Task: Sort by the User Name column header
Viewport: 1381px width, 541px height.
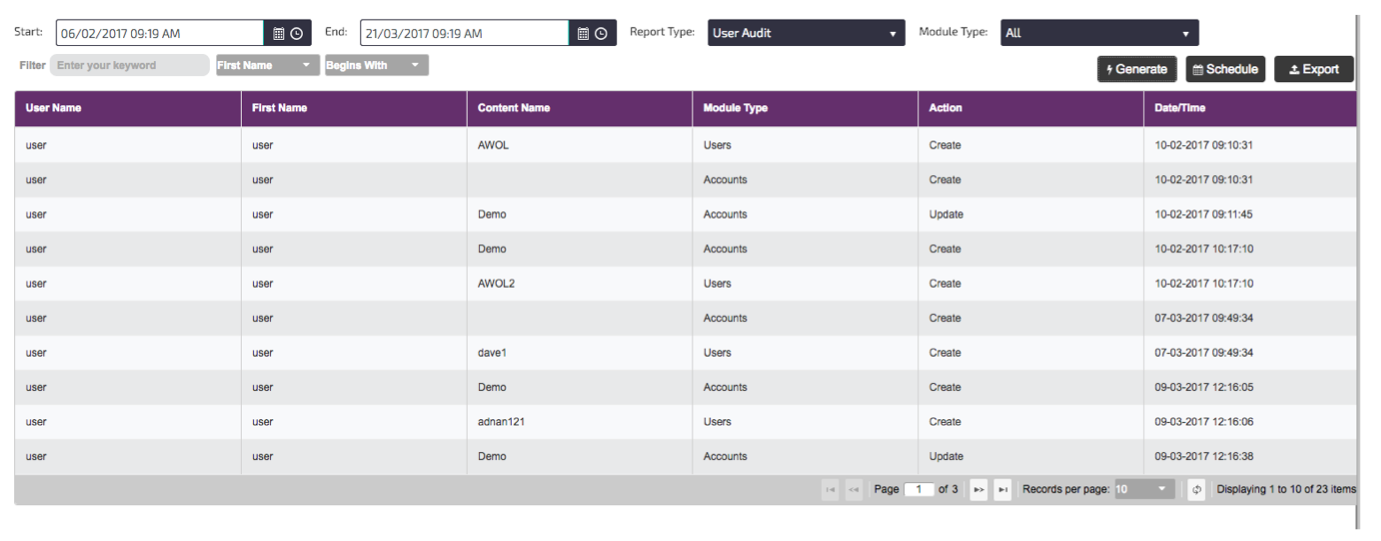Action: tap(54, 108)
